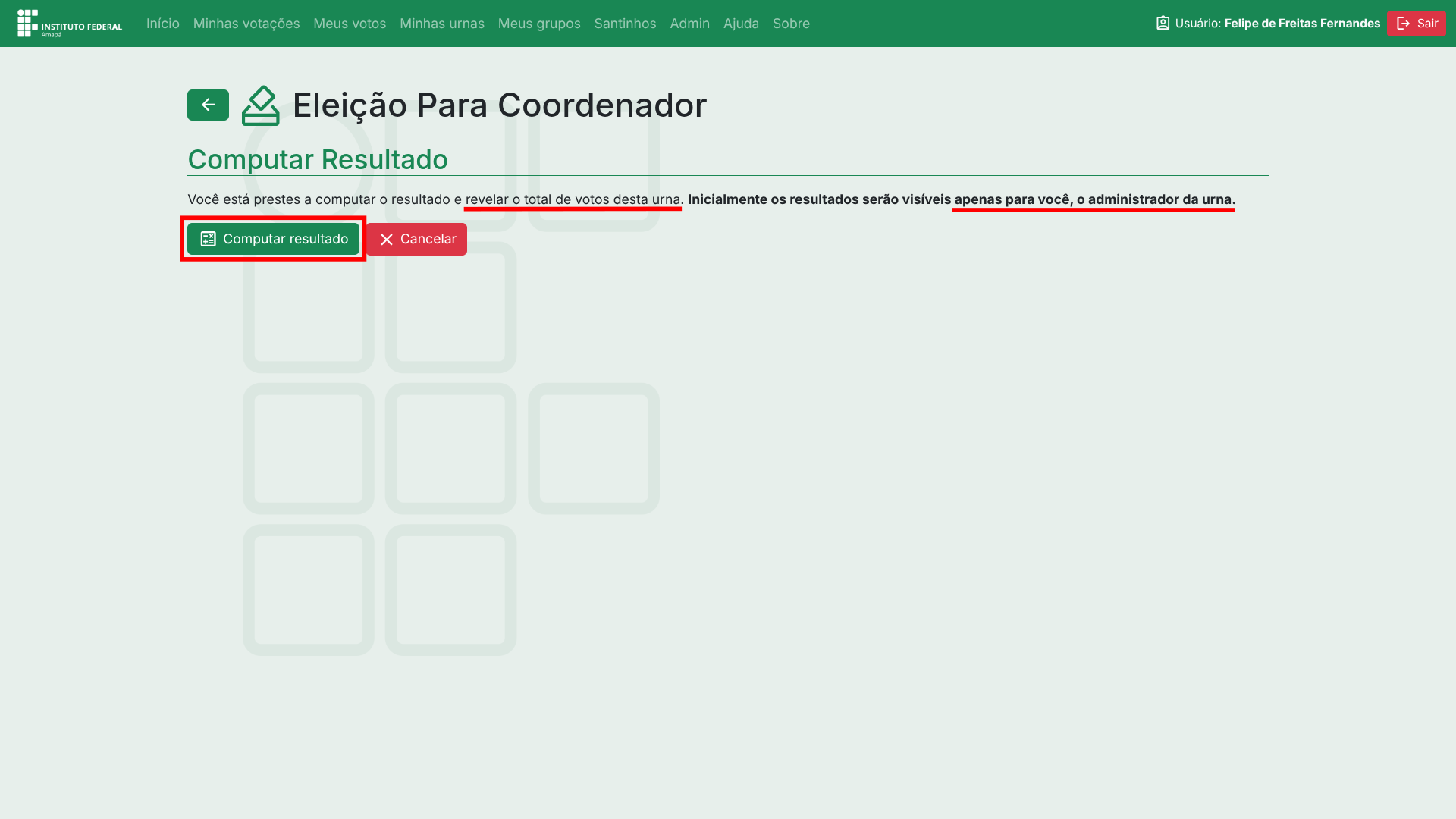The width and height of the screenshot is (1456, 819).
Task: Click the ballot box icon beside the title
Action: pos(260,105)
